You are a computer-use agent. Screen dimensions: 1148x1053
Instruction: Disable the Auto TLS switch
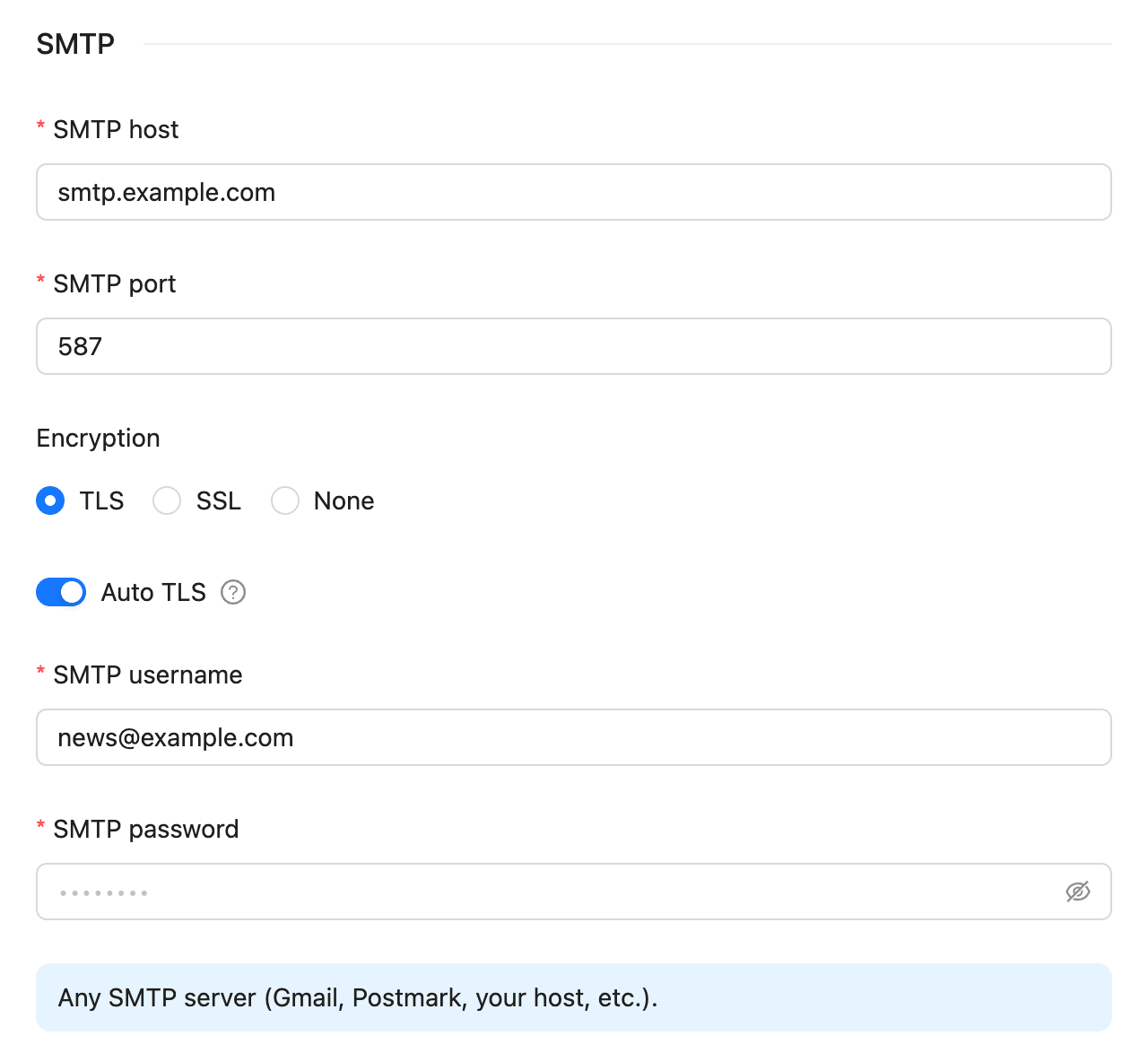[x=61, y=592]
